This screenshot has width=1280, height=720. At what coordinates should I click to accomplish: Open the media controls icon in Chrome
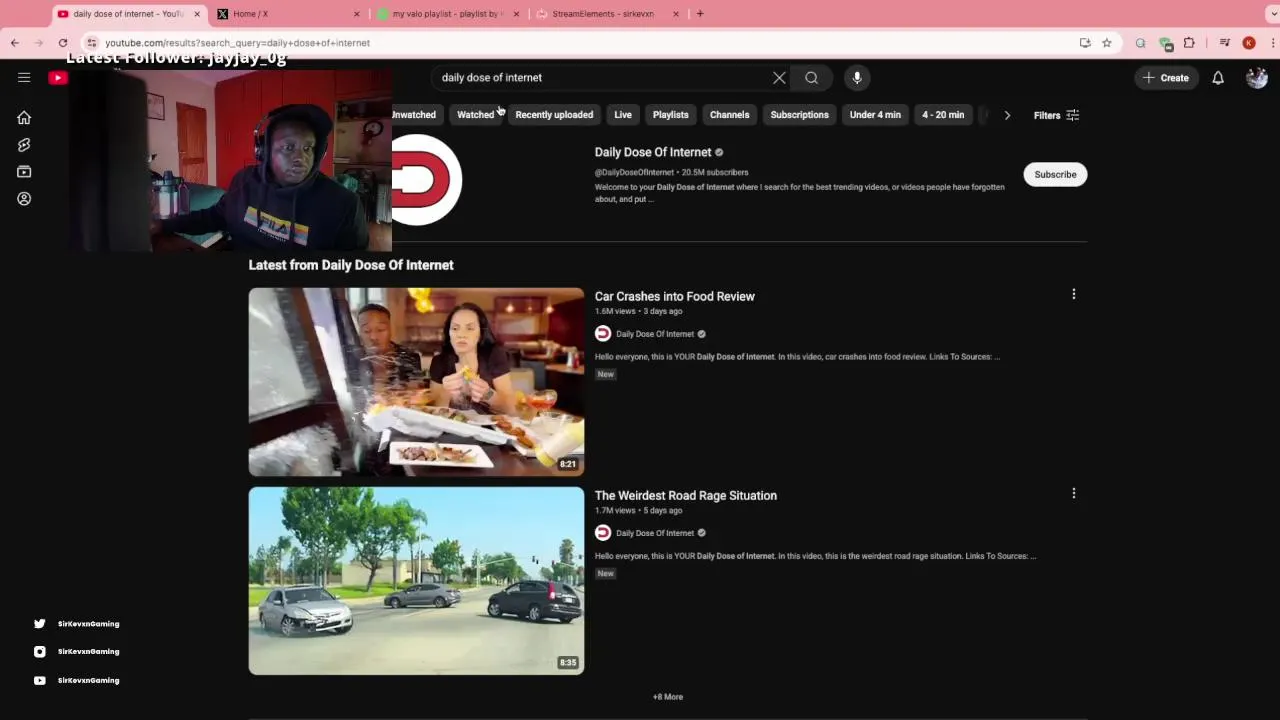[1224, 43]
